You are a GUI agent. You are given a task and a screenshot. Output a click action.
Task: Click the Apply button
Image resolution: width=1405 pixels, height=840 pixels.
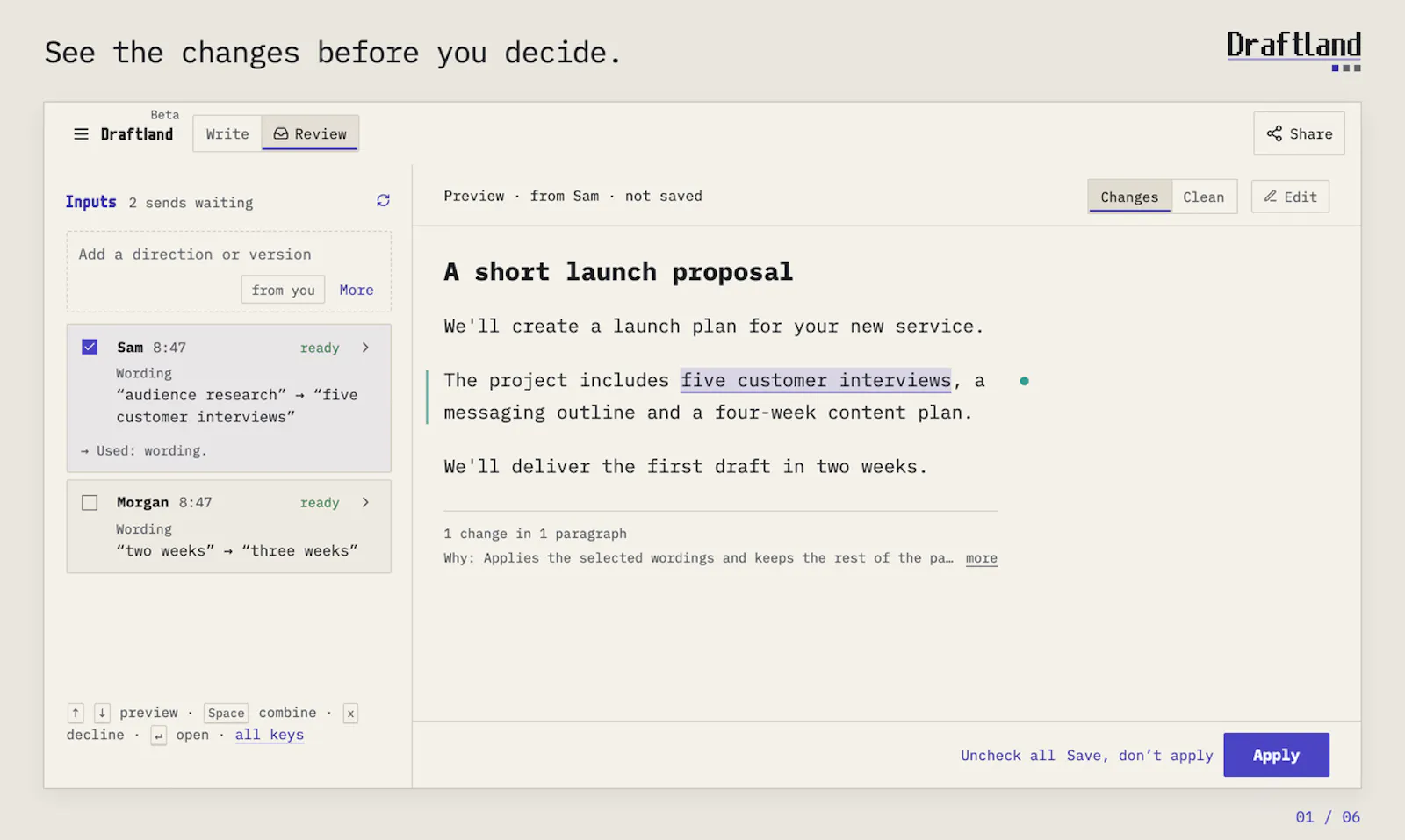tap(1276, 755)
